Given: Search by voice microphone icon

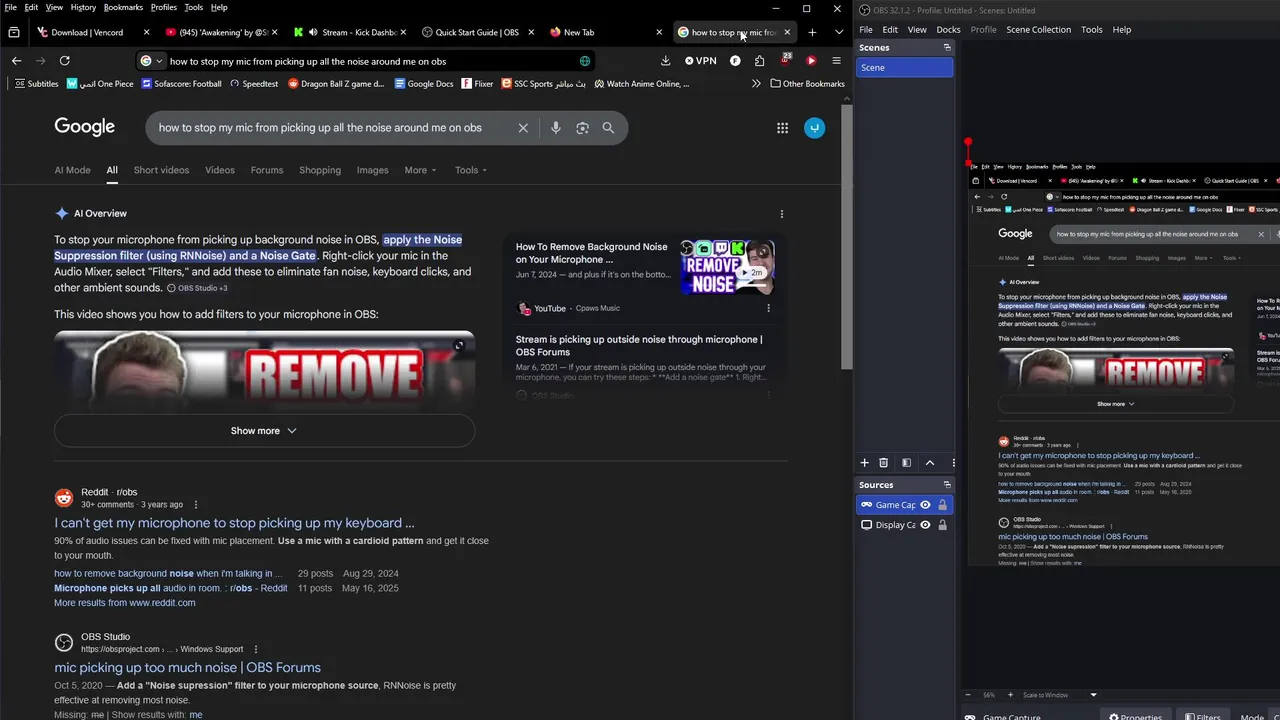Looking at the screenshot, I should click(555, 128).
